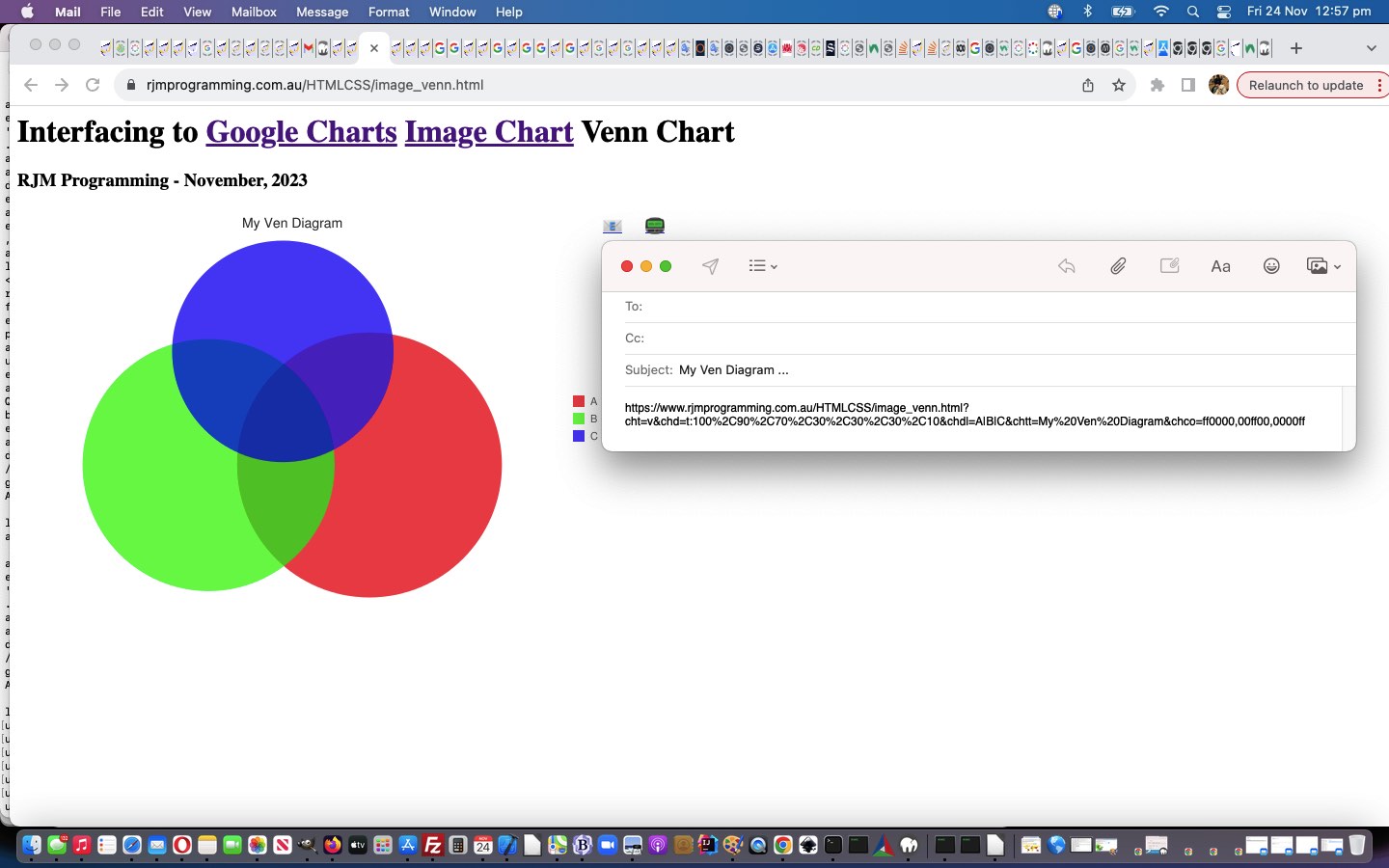Click the date and time in menu bar
Image resolution: width=1389 pixels, height=868 pixels.
click(x=1309, y=12)
